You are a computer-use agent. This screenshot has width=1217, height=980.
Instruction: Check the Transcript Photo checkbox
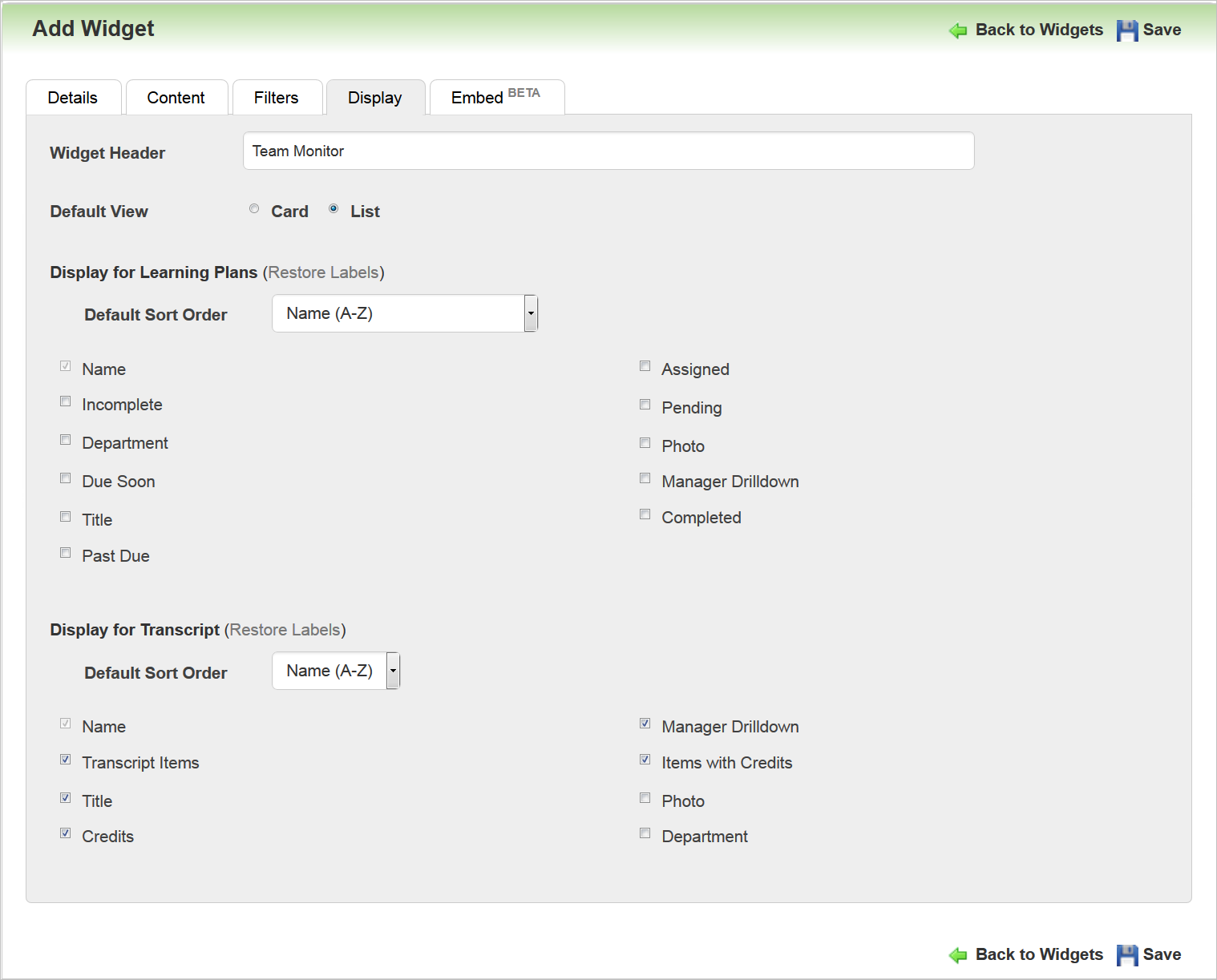click(x=645, y=798)
